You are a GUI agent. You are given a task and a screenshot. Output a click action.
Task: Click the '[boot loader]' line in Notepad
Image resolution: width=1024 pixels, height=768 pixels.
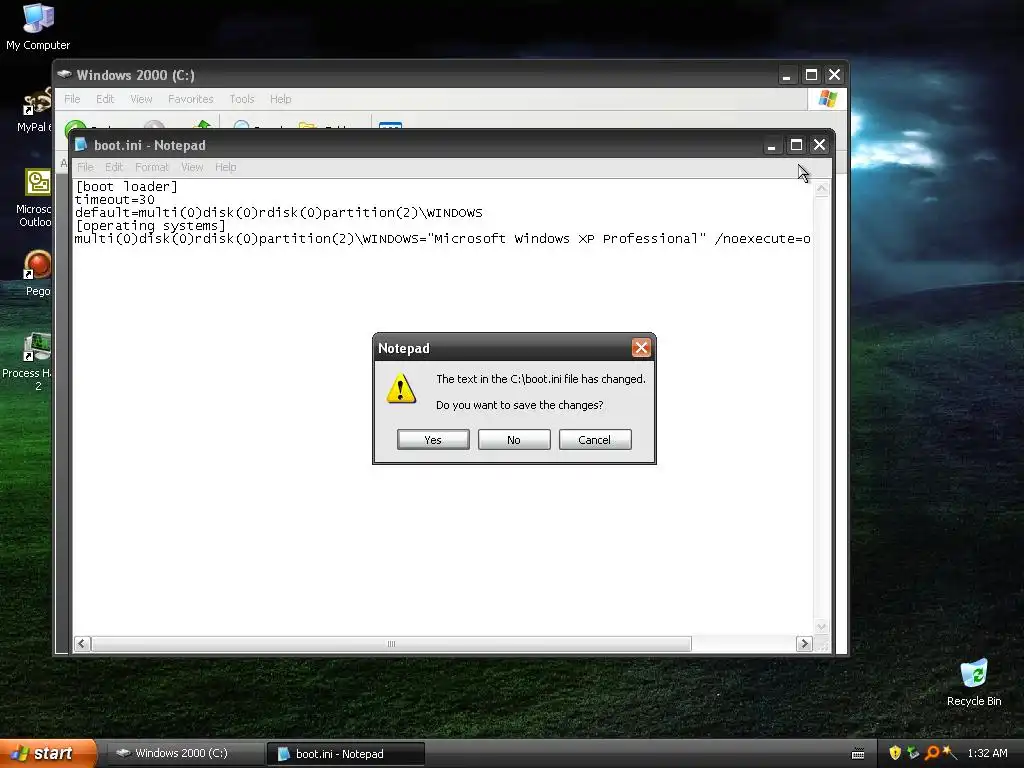(126, 187)
